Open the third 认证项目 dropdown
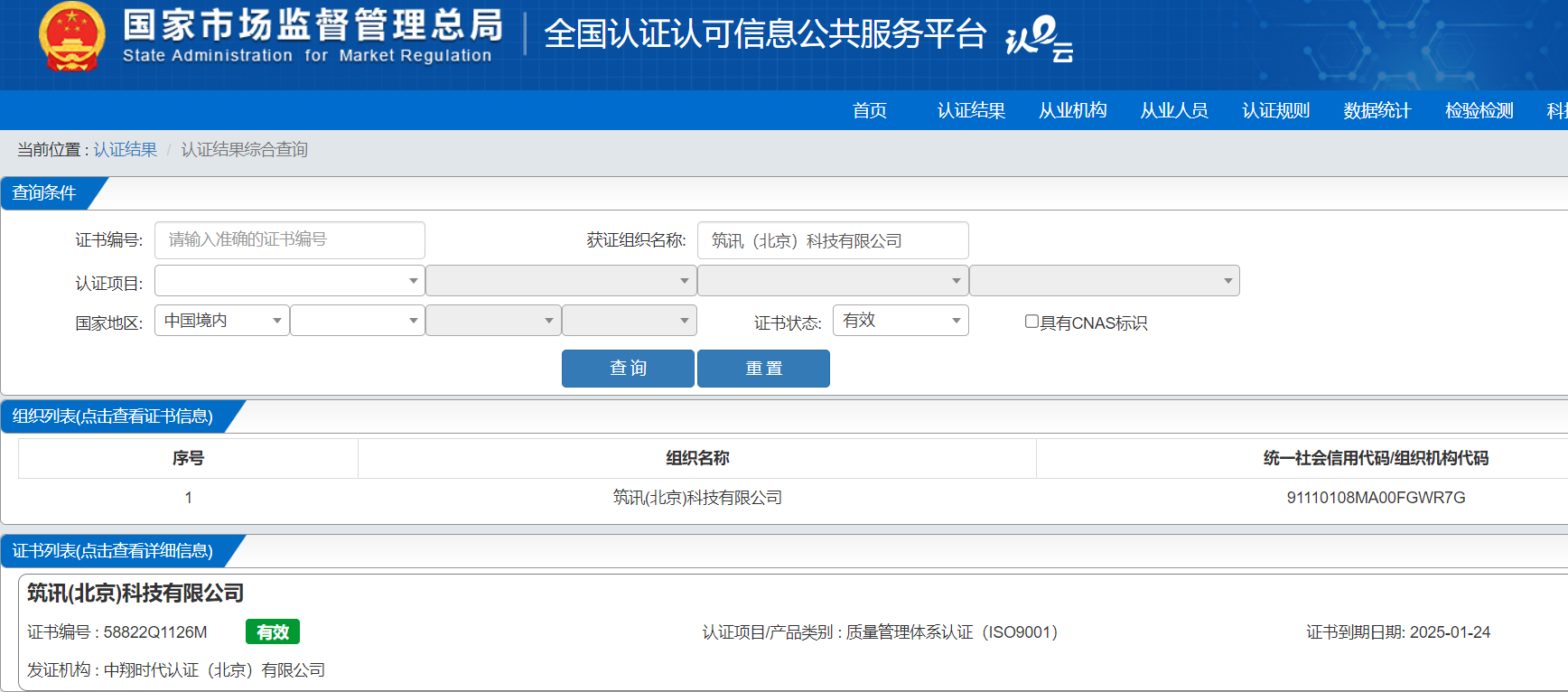This screenshot has width=1568, height=692. 833,281
